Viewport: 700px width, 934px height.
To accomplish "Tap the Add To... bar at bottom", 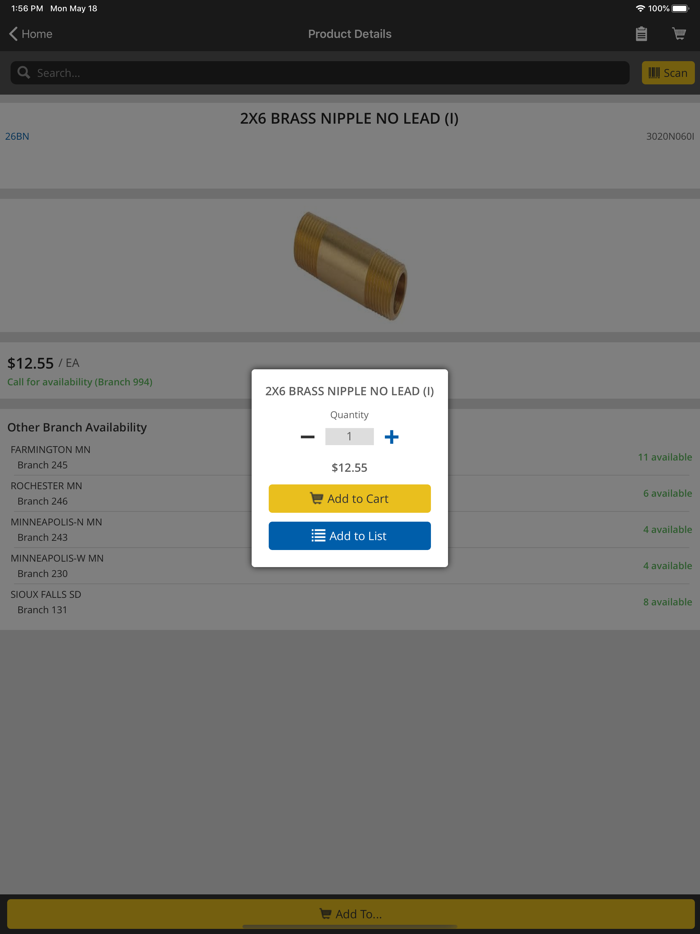I will click(x=350, y=913).
